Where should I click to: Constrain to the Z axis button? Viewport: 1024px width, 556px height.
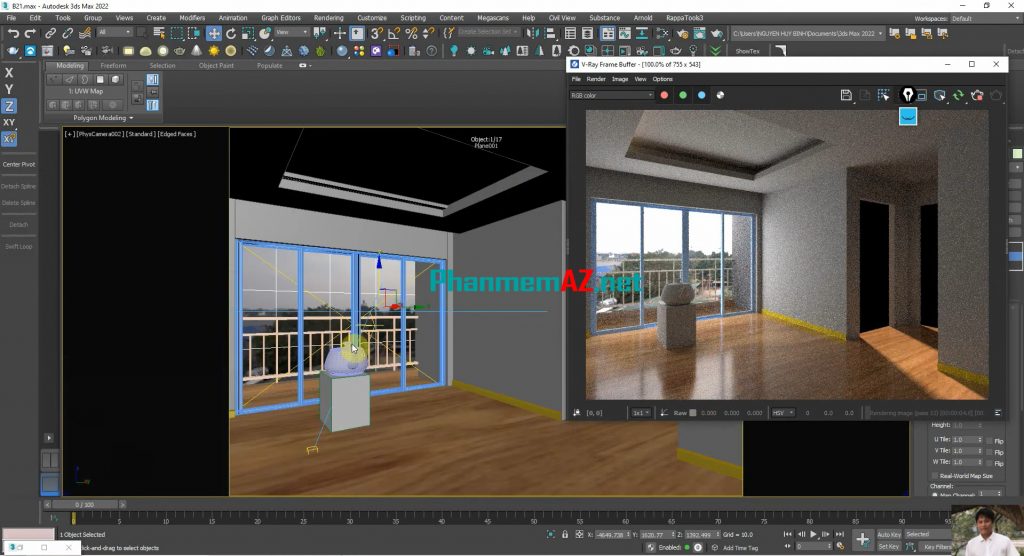[9, 106]
